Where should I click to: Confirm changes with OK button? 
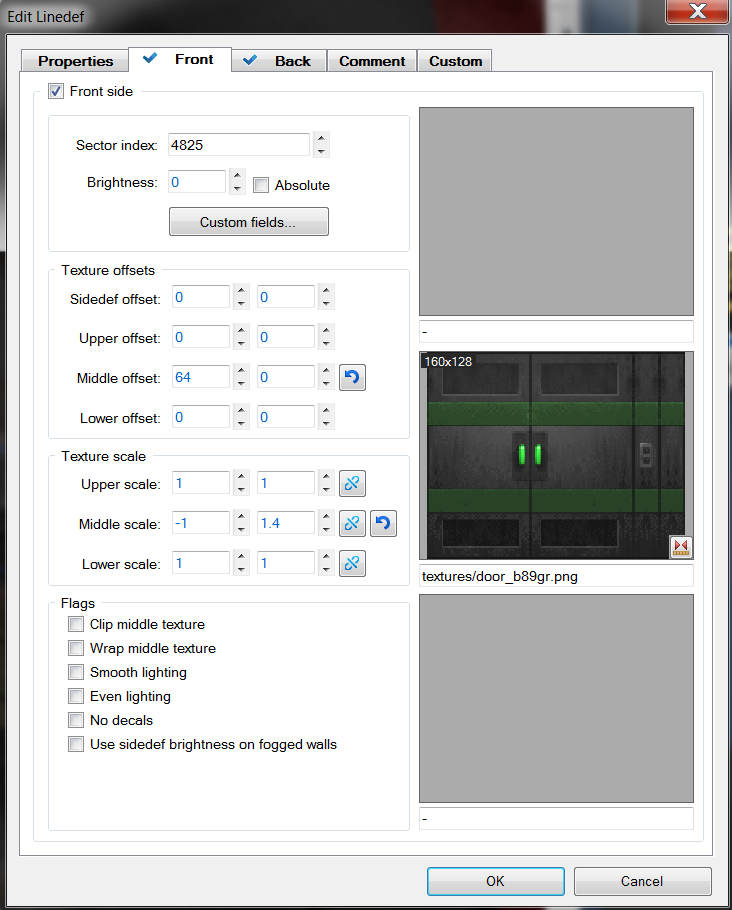[x=495, y=881]
